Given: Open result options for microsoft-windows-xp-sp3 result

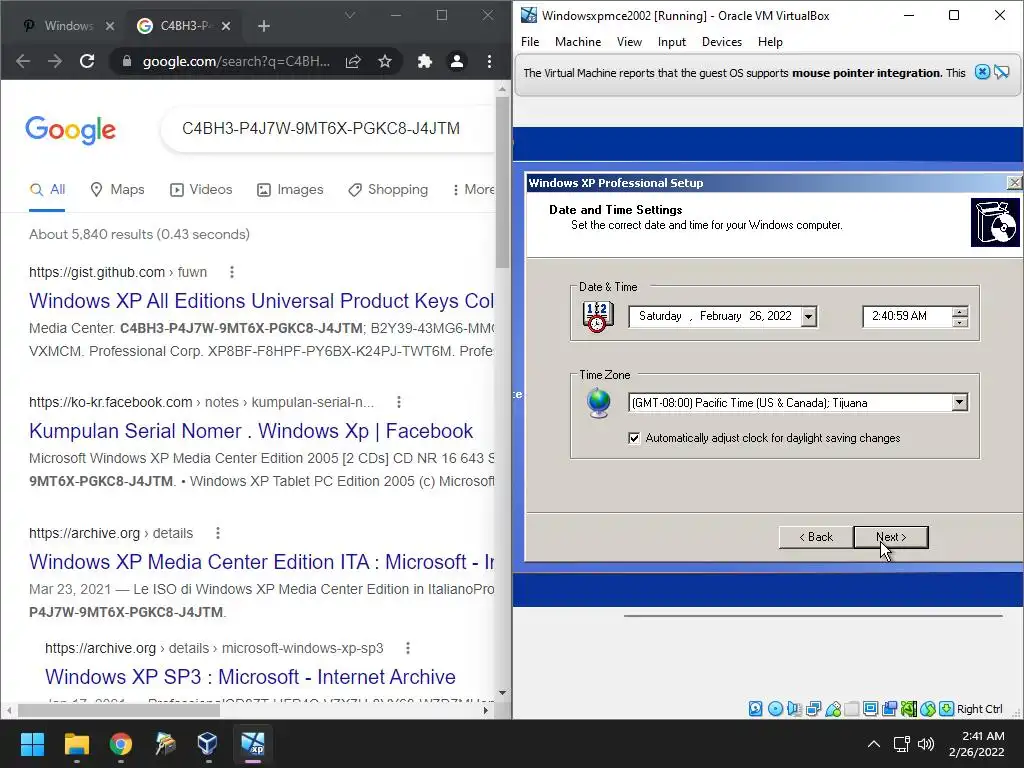Looking at the screenshot, I should click(x=408, y=648).
